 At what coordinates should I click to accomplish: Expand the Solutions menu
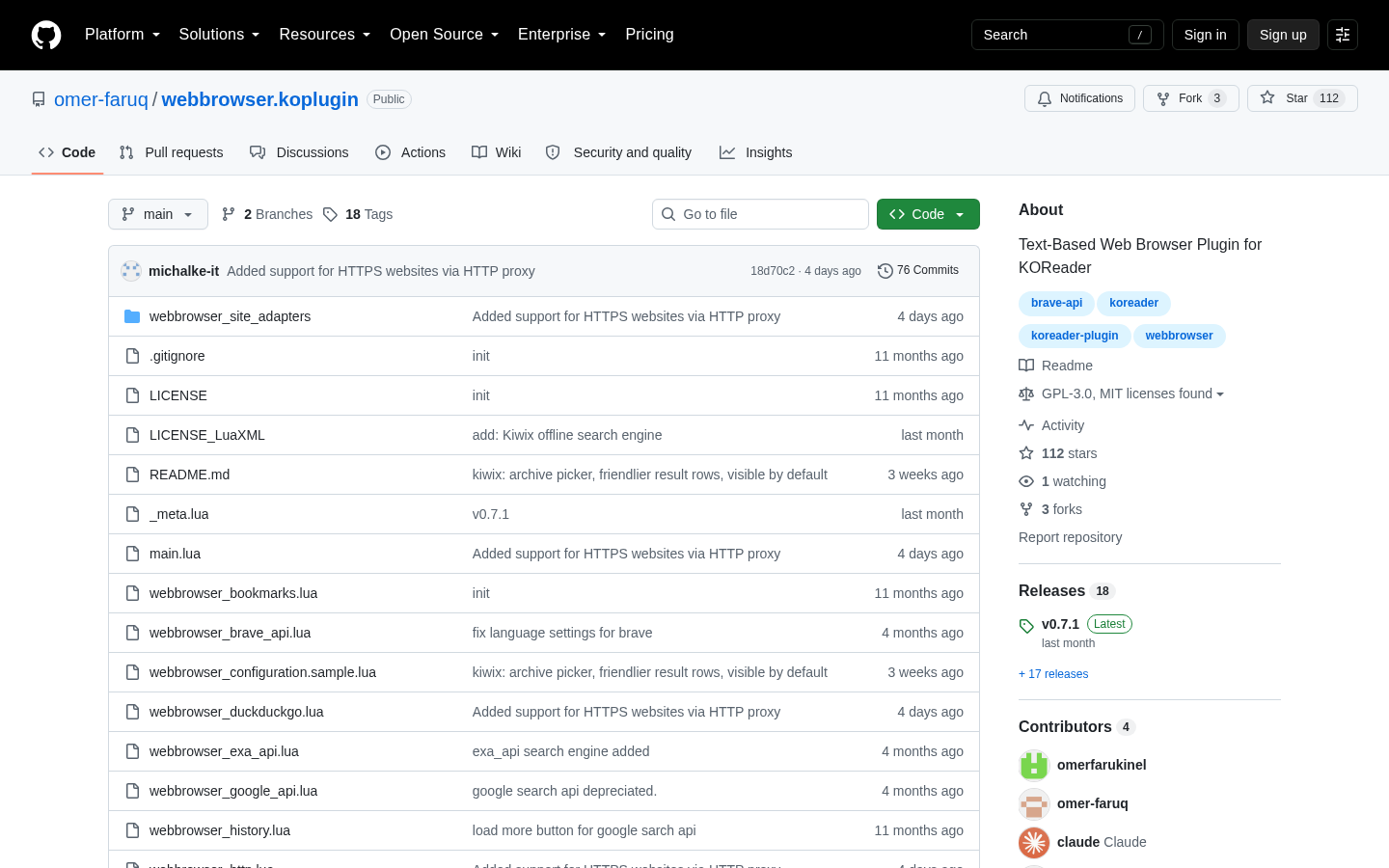[x=219, y=35]
